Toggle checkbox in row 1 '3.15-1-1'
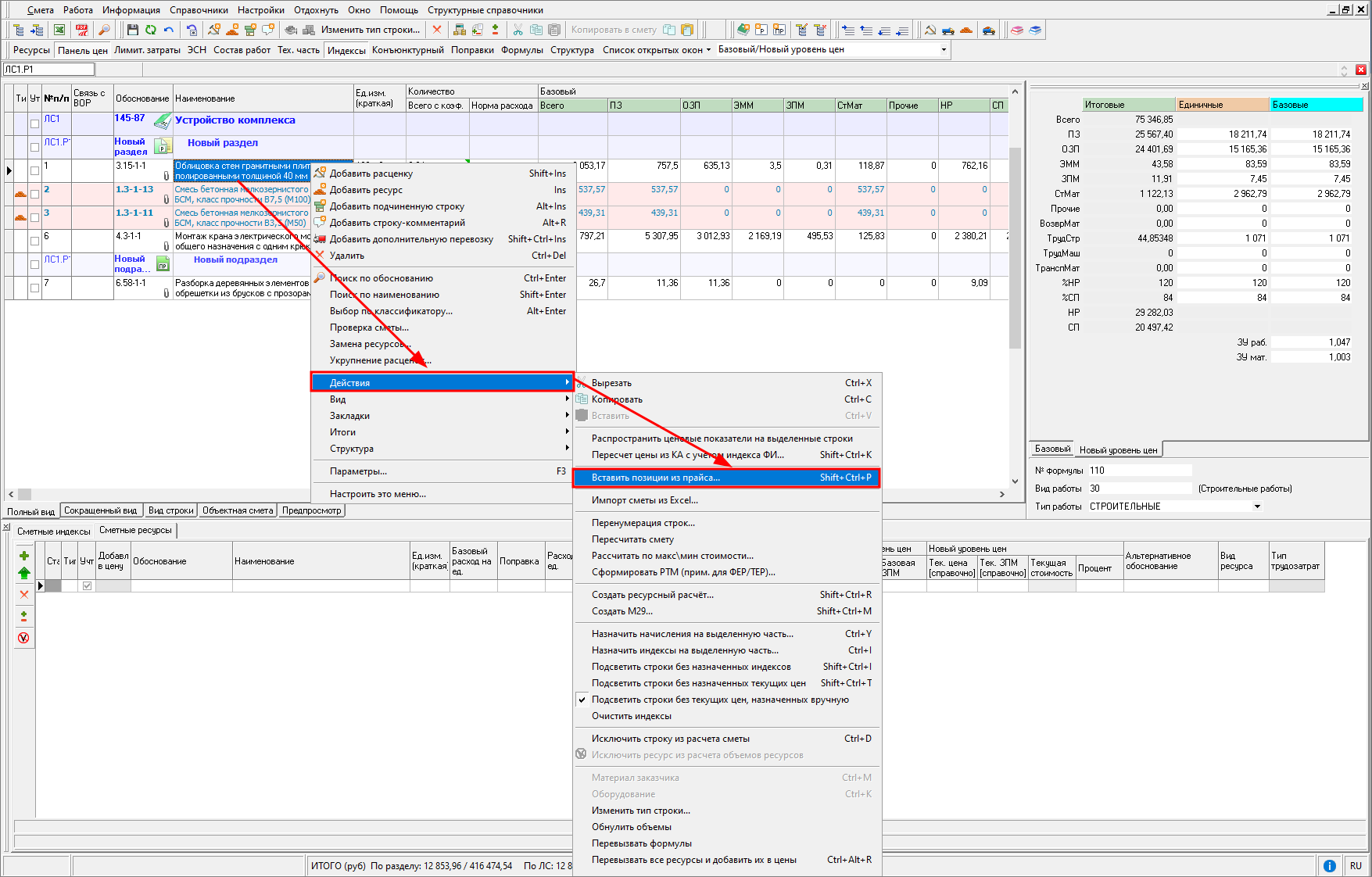Screen dimensions: 1372x877 pyautogui.click(x=34, y=170)
